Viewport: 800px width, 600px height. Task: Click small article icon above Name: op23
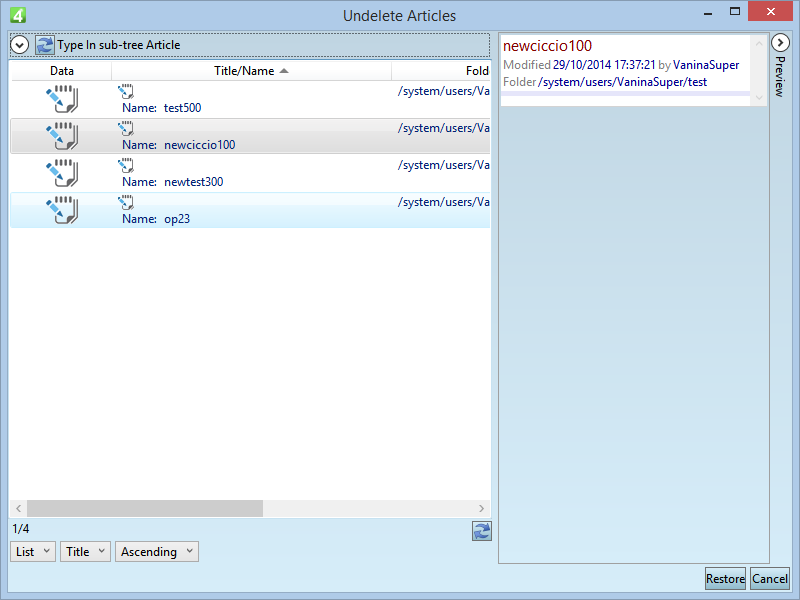coord(126,203)
